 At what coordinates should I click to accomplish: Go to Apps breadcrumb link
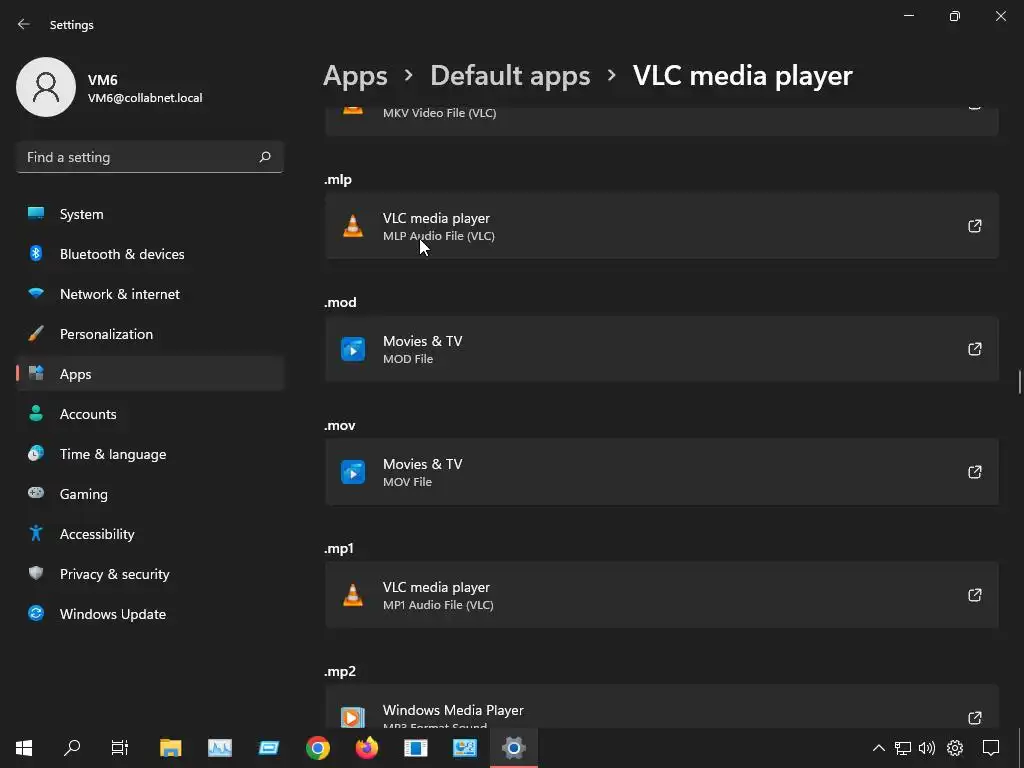[355, 76]
